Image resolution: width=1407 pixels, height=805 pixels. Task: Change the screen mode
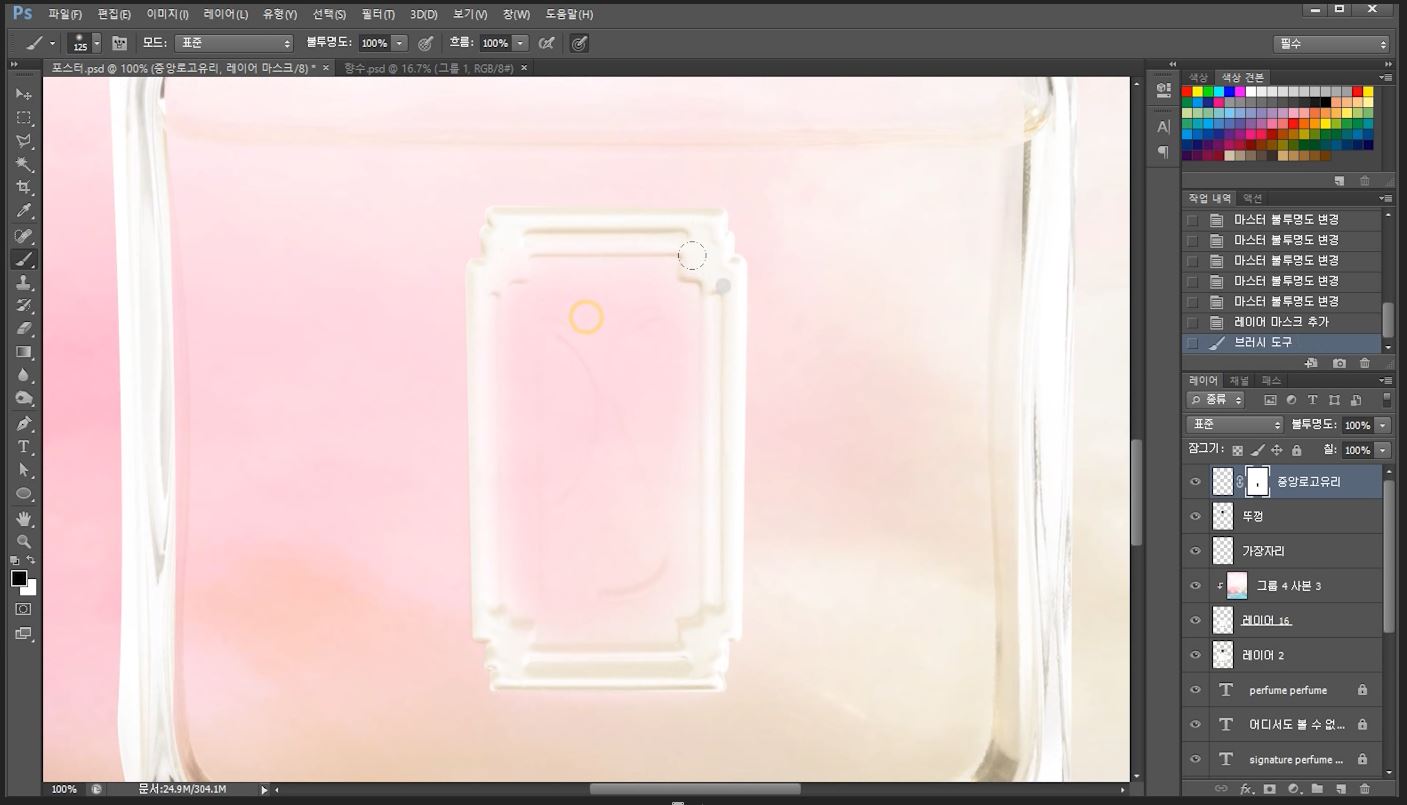coord(24,633)
